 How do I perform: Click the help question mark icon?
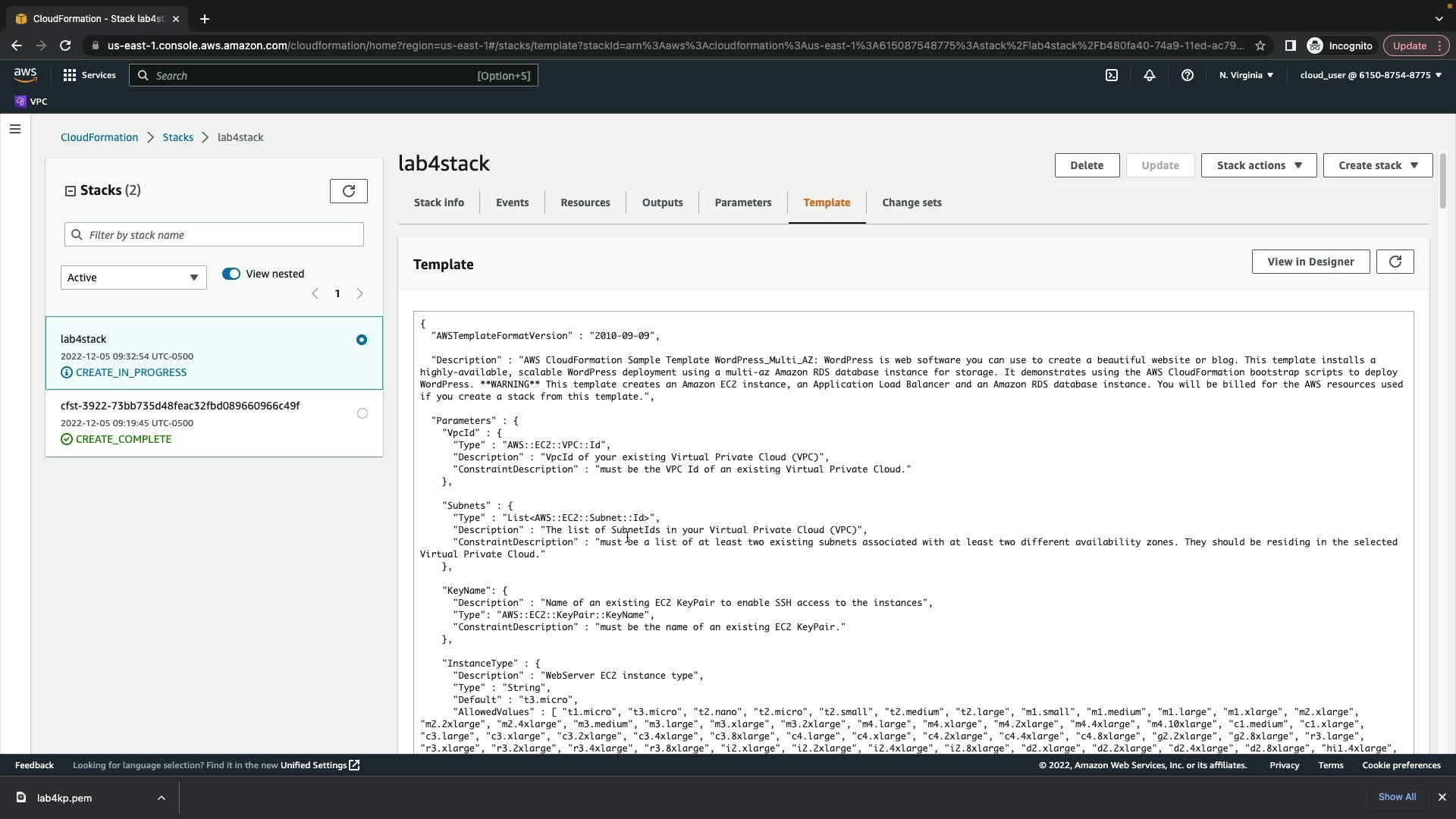click(x=1188, y=75)
